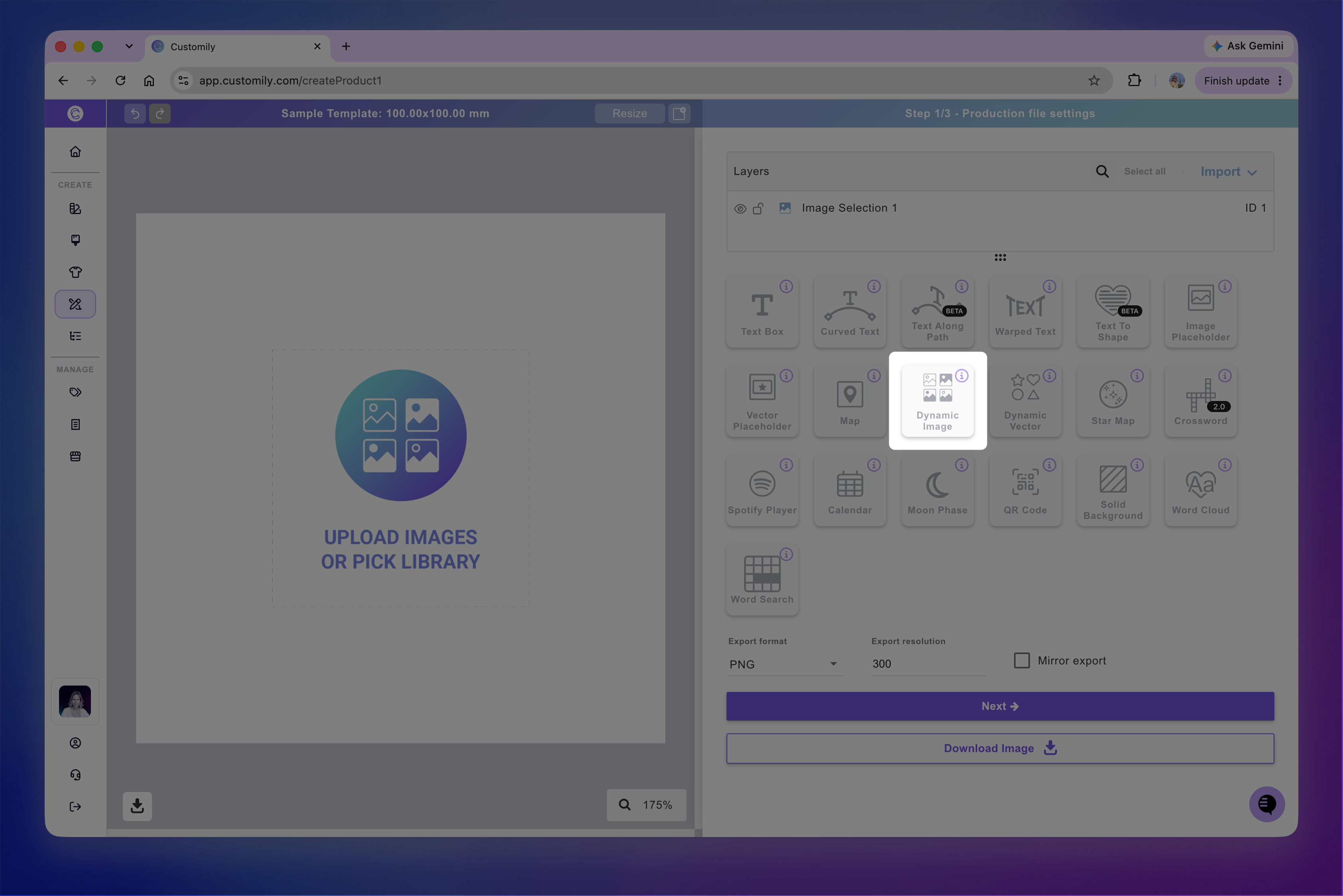The height and width of the screenshot is (896, 1343).
Task: Expand the Import dropdown in Layers
Action: 1228,172
